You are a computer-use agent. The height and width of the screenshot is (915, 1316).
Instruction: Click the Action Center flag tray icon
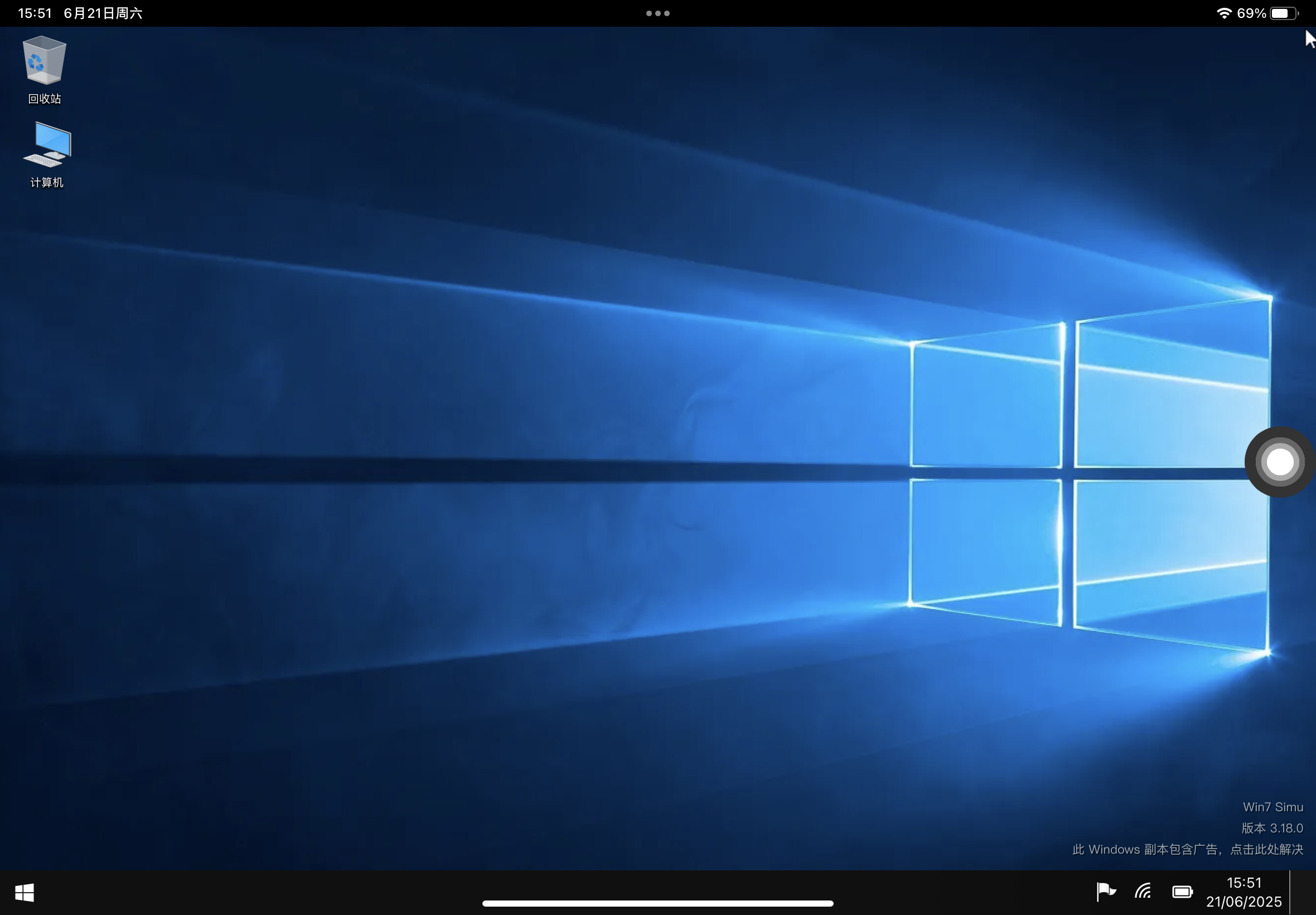pos(1106,892)
